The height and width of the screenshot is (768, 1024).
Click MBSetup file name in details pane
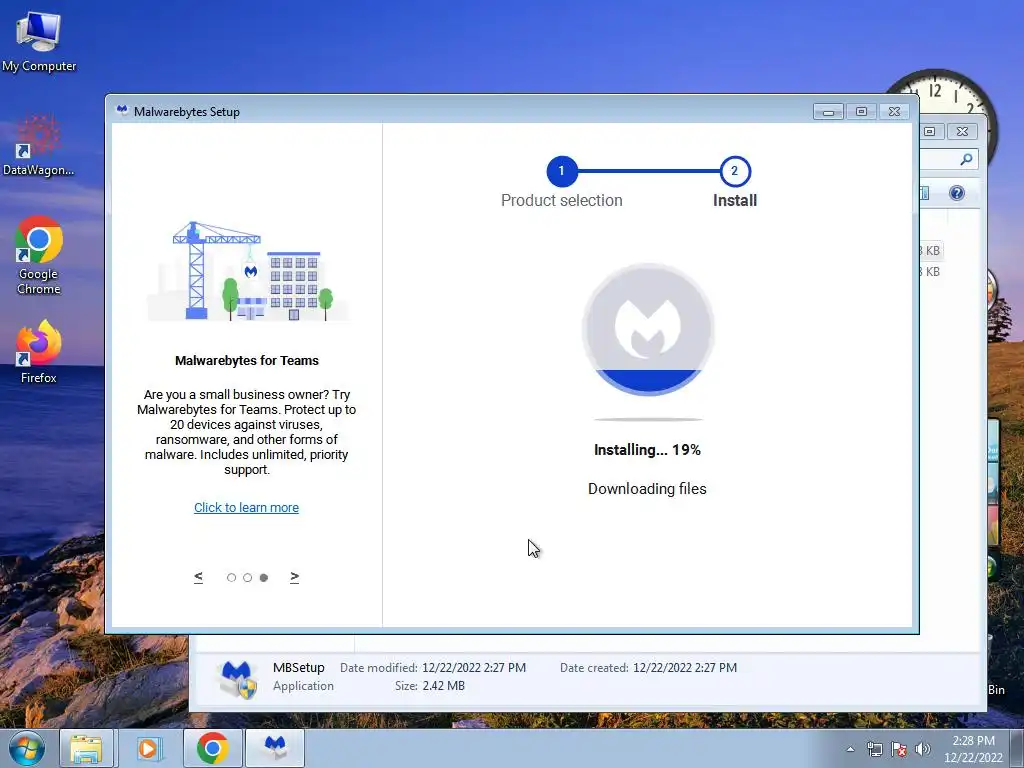coord(298,667)
